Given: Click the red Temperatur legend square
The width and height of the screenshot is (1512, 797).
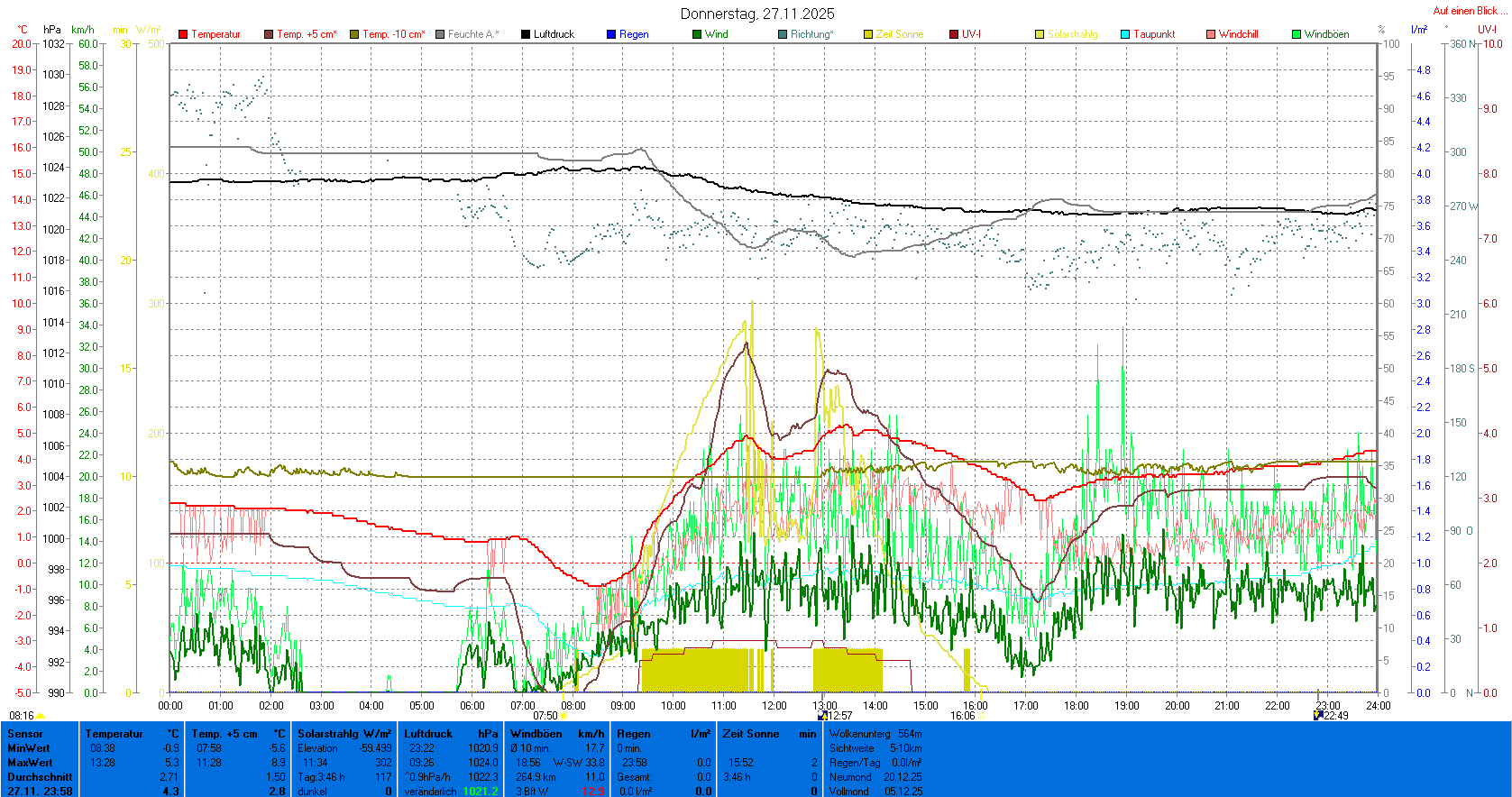Looking at the screenshot, I should (183, 34).
